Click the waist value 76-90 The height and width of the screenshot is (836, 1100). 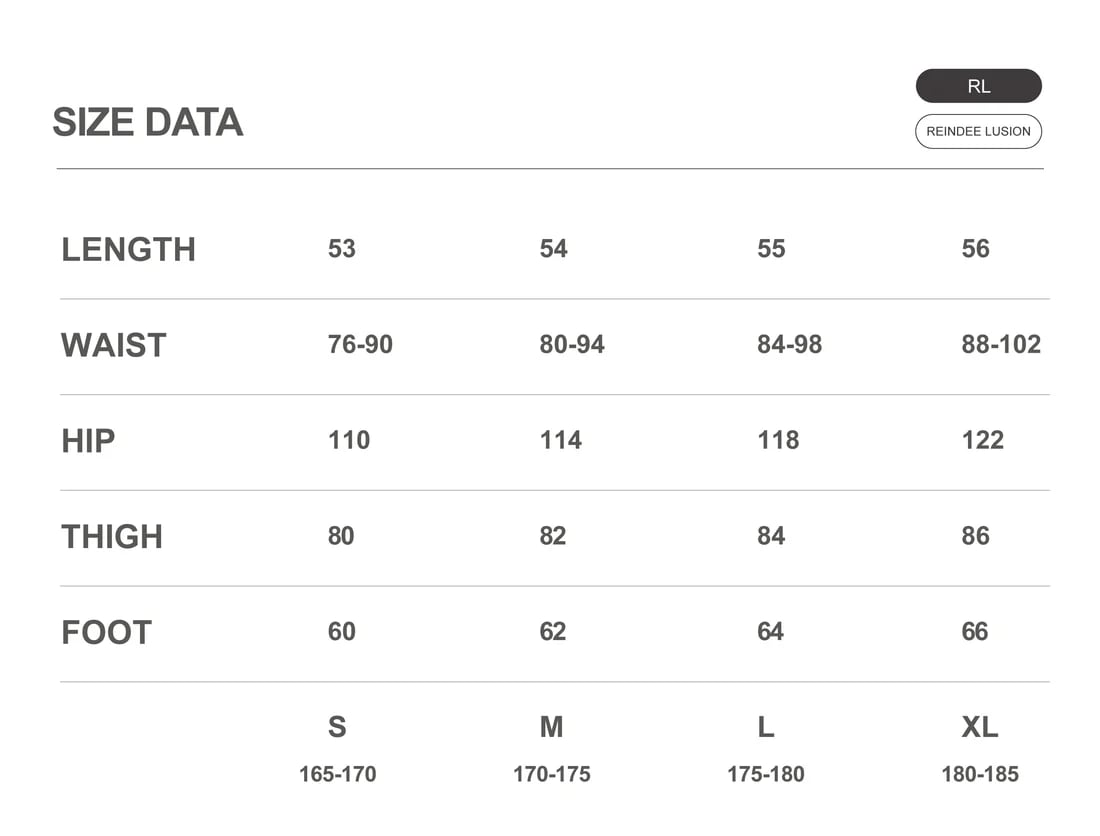pyautogui.click(x=360, y=345)
